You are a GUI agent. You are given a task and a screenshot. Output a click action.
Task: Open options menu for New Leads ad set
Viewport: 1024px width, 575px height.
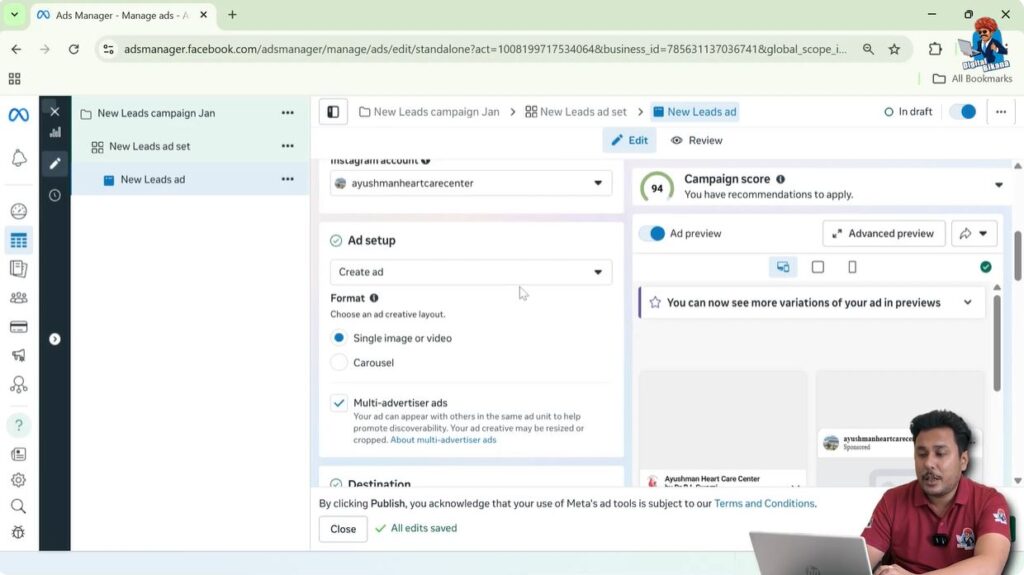[287, 146]
